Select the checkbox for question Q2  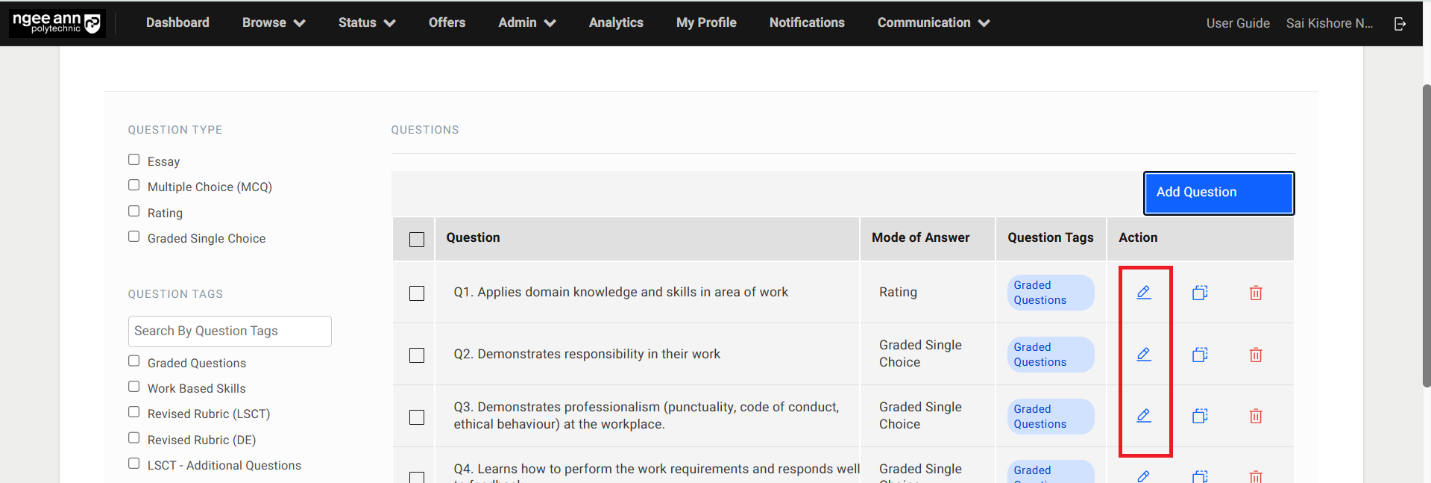[417, 355]
